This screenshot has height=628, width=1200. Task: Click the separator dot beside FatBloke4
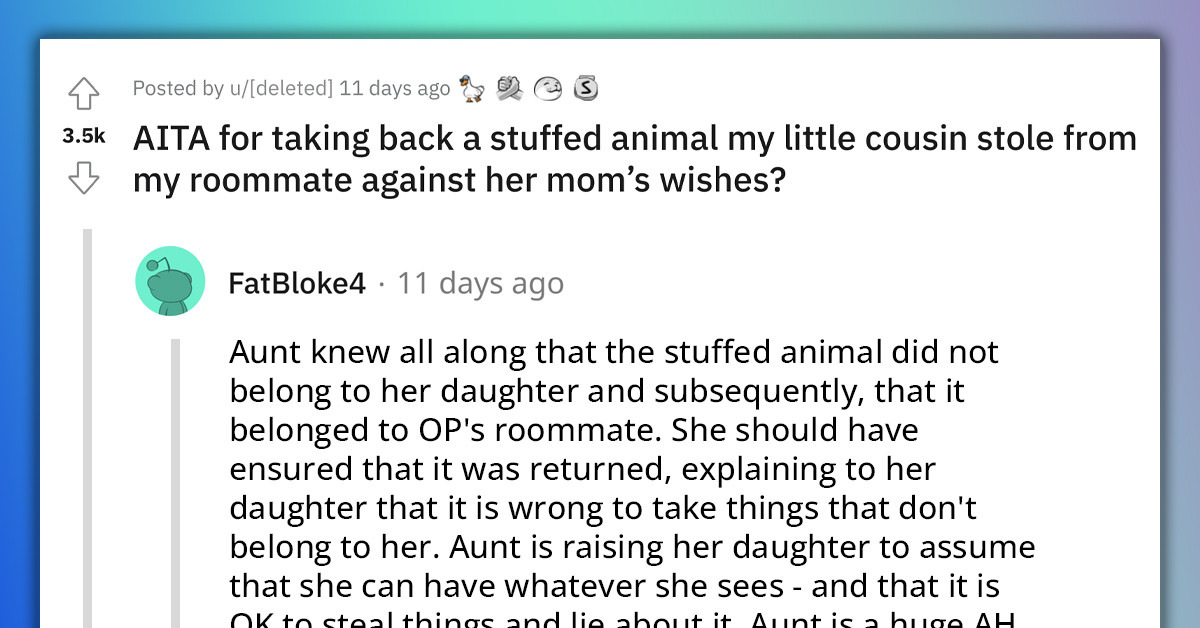coord(383,283)
